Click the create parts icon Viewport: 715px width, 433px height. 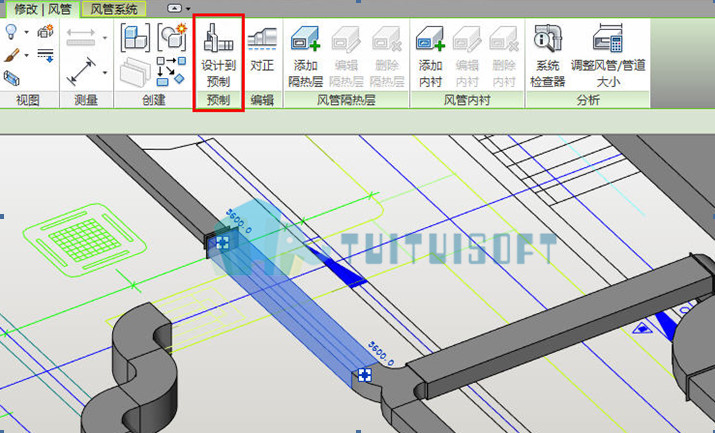tap(172, 37)
